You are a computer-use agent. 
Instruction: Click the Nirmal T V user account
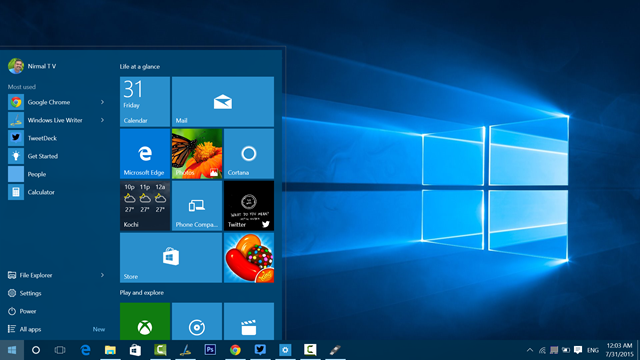click(x=32, y=66)
